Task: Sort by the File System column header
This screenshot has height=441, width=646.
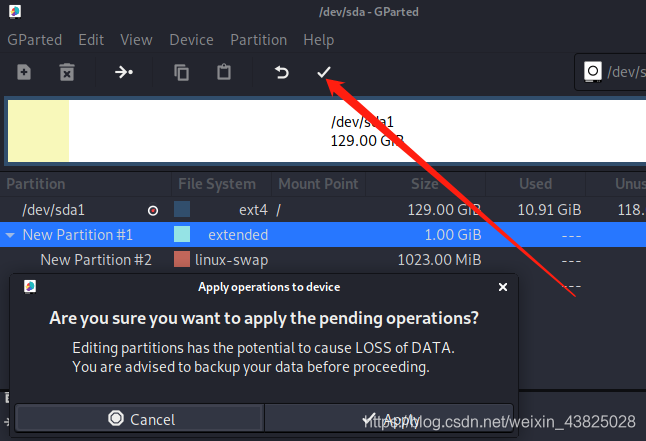Action: (216, 184)
